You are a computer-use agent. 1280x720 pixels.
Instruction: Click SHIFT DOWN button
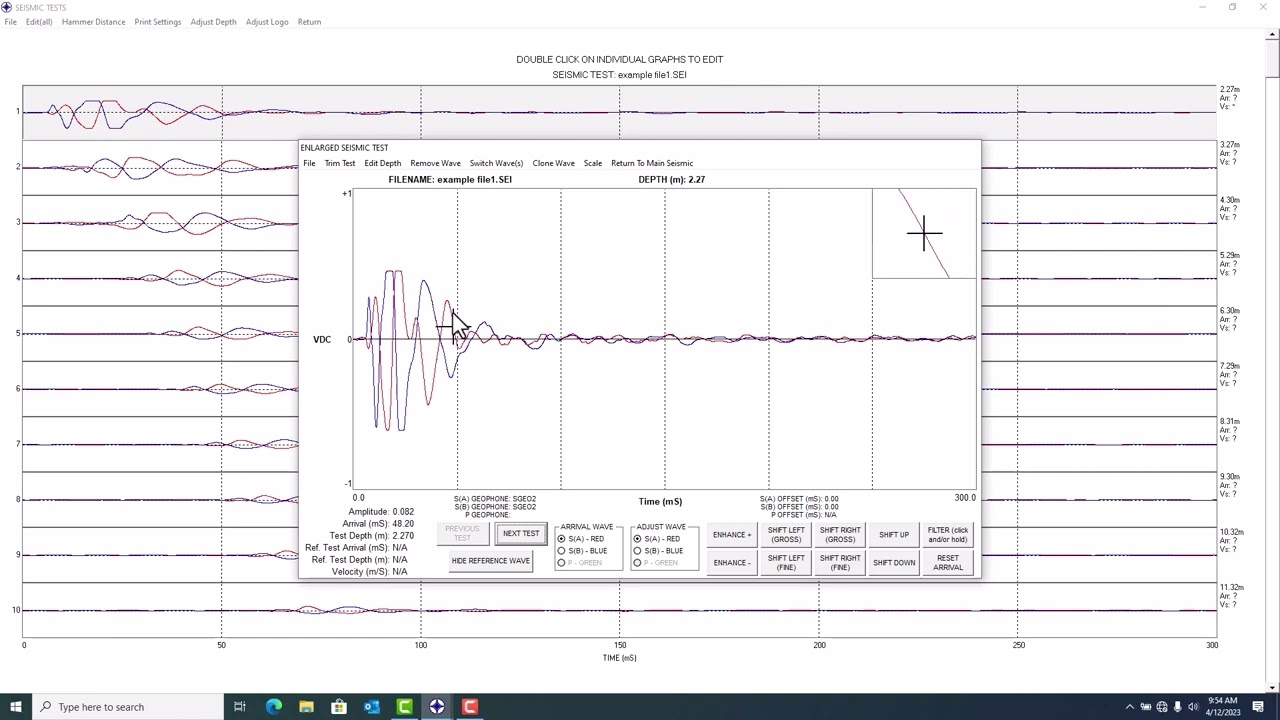[894, 563]
